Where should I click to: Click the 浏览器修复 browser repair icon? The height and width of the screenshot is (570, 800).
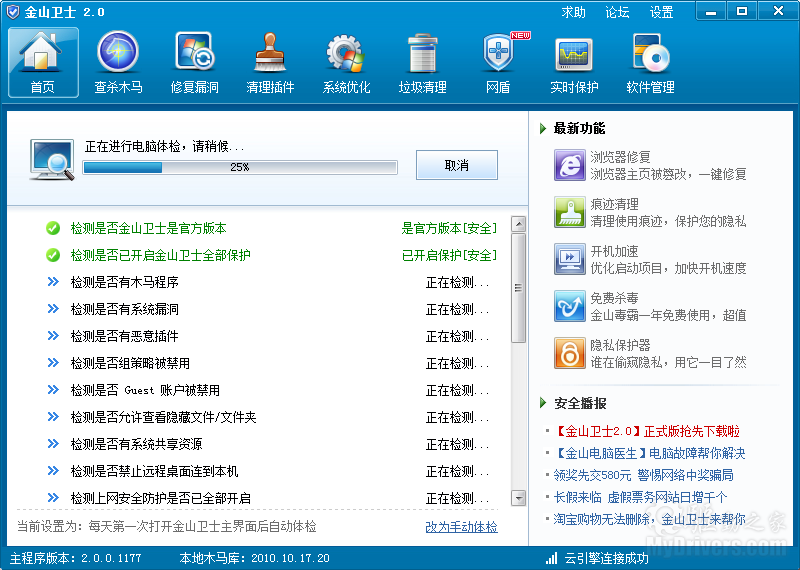(570, 165)
